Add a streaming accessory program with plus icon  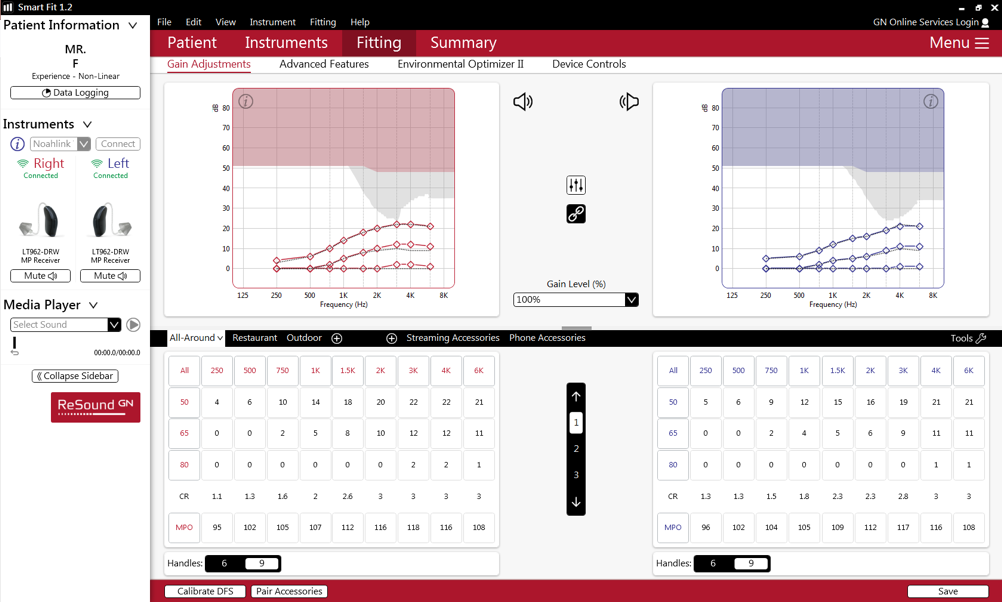tap(392, 338)
